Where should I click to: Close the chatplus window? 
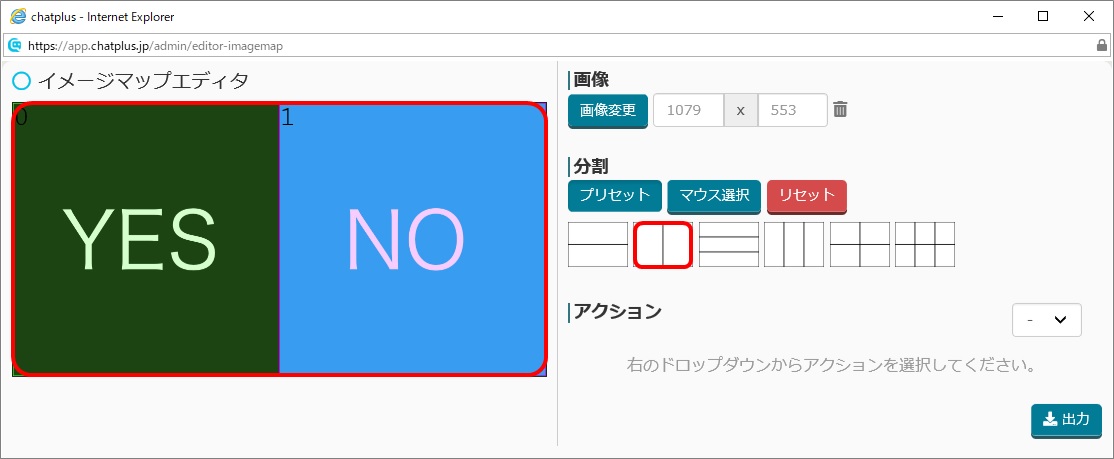(1088, 16)
